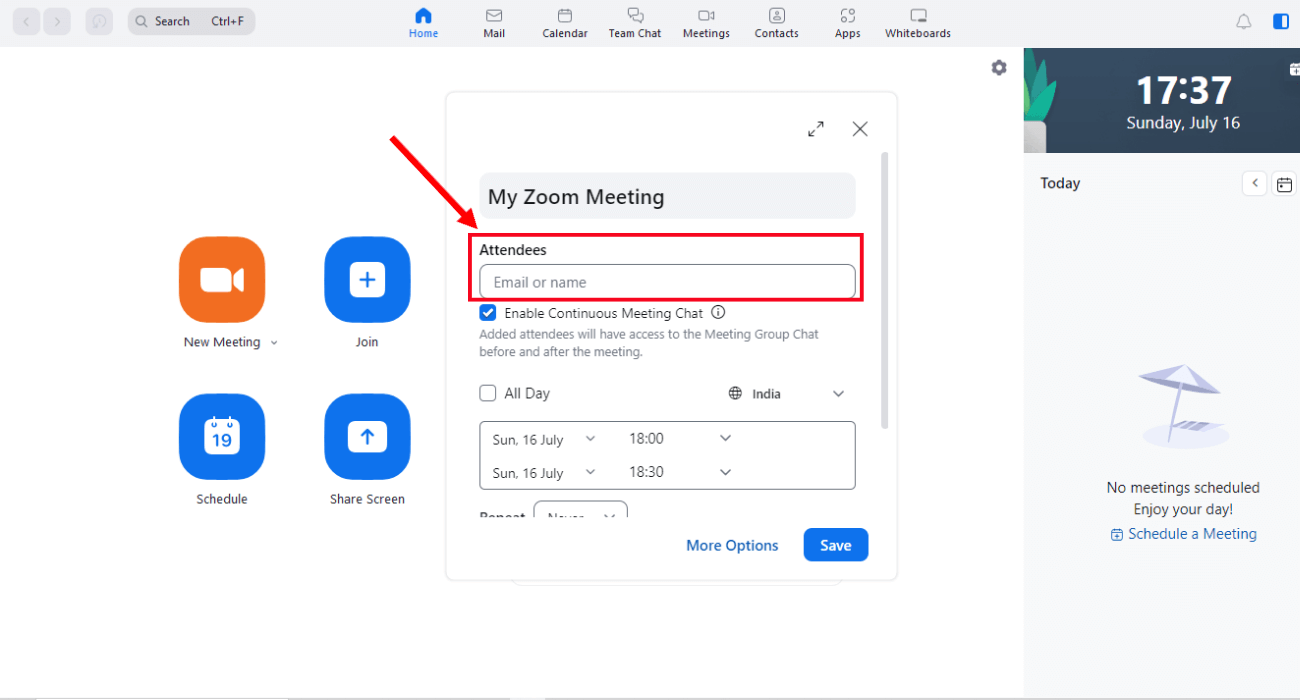Image resolution: width=1300 pixels, height=700 pixels.
Task: Open the Home tab
Action: click(x=423, y=23)
